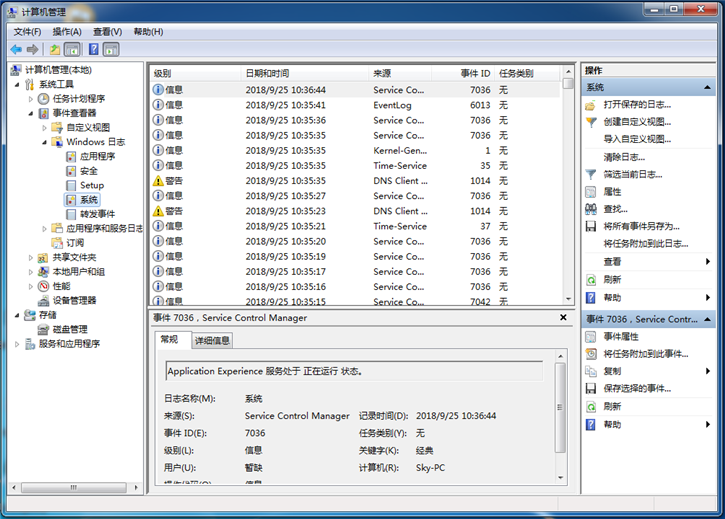The height and width of the screenshot is (519, 725).
Task: Expand the 服务和应用程序 tree node
Action: point(17,344)
